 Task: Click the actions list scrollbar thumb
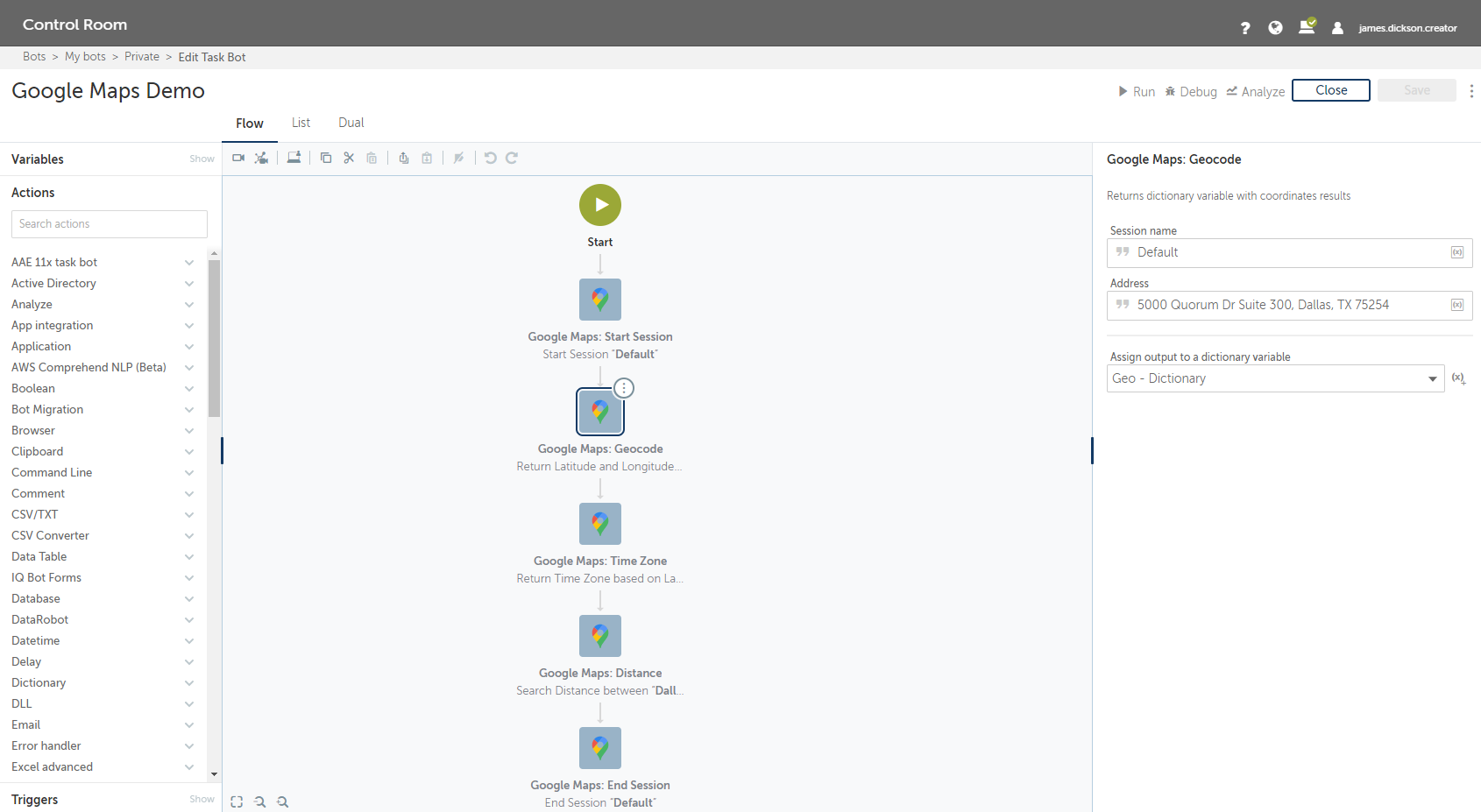(x=214, y=338)
